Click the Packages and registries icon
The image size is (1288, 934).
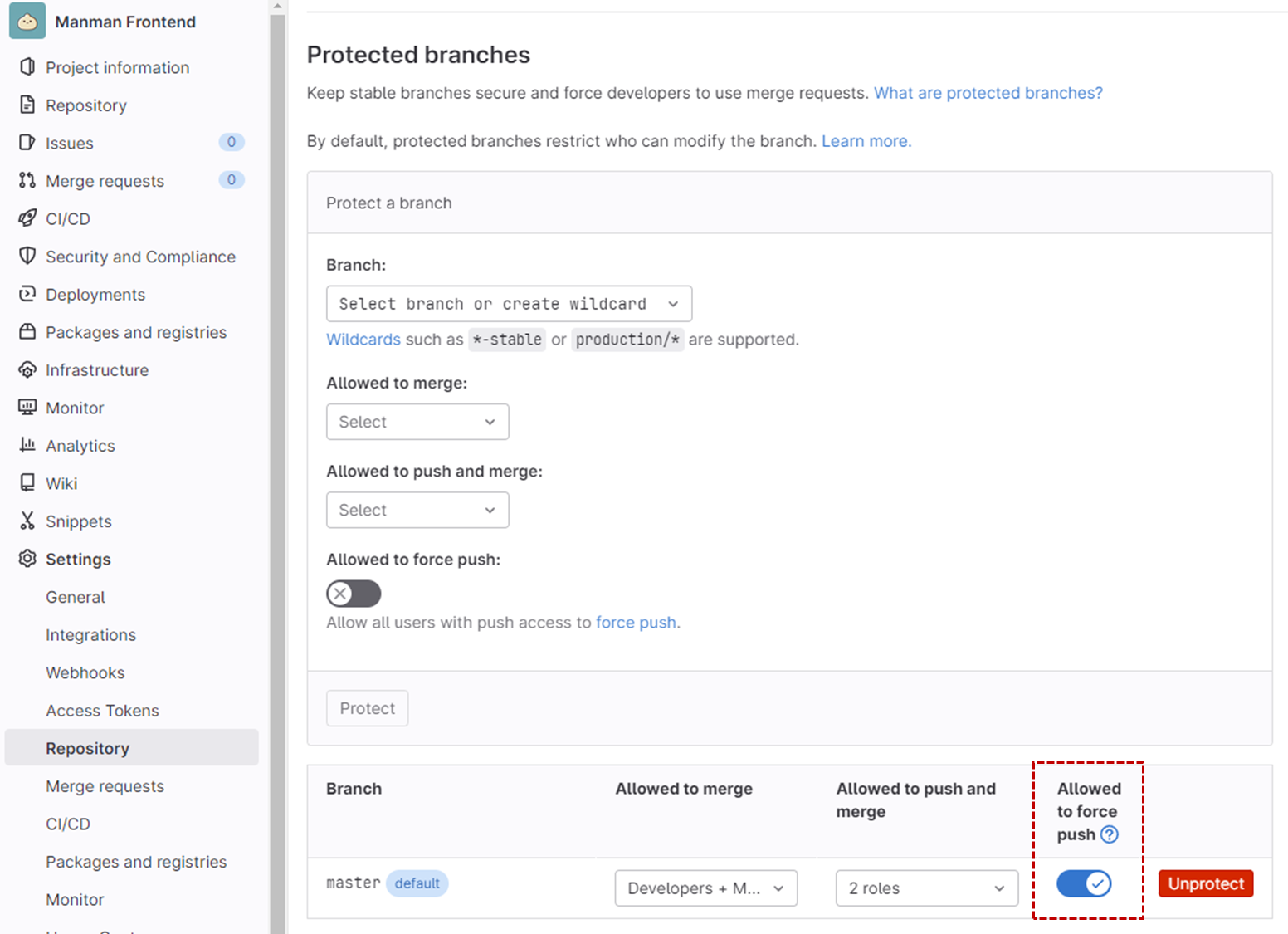[x=27, y=331]
